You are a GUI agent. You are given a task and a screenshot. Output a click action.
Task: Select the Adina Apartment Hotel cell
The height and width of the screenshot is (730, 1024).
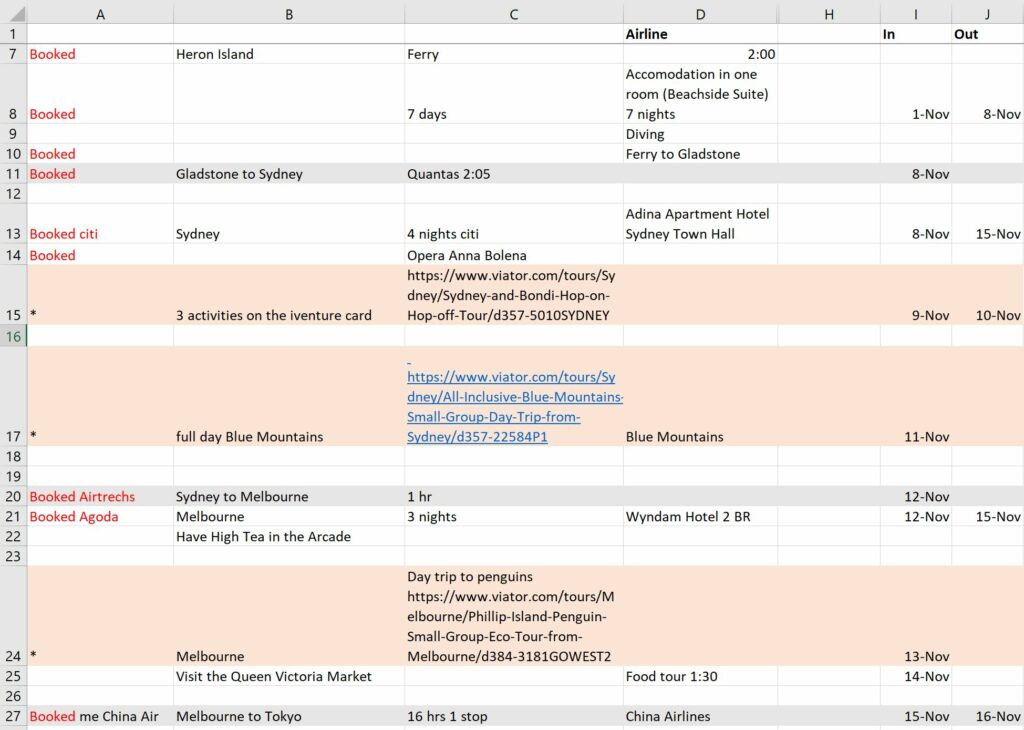700,224
